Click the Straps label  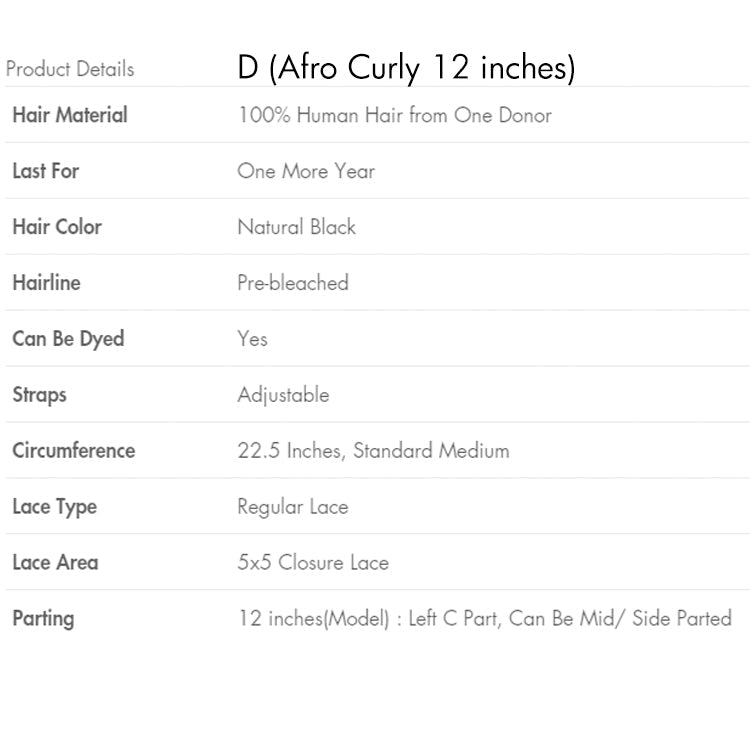coord(39,395)
